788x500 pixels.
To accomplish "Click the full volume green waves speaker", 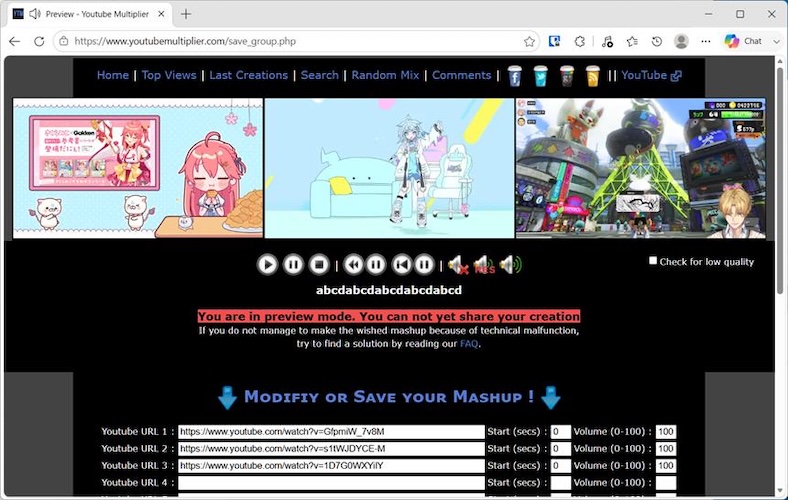I will pos(511,265).
